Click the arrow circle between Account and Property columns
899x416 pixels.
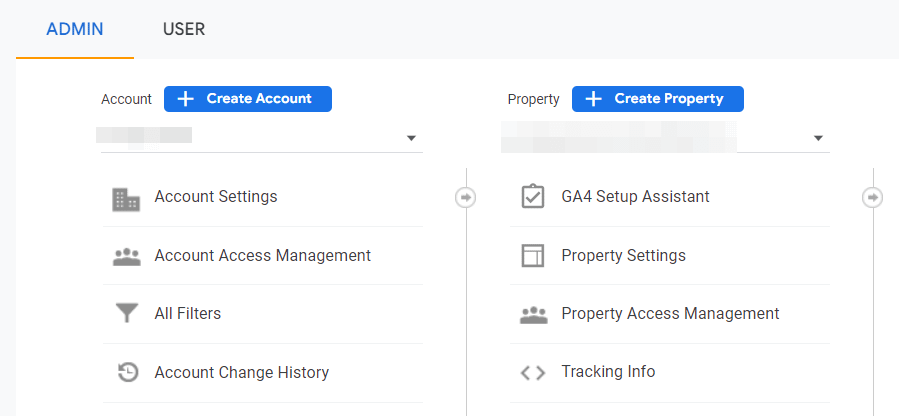pyautogui.click(x=466, y=198)
